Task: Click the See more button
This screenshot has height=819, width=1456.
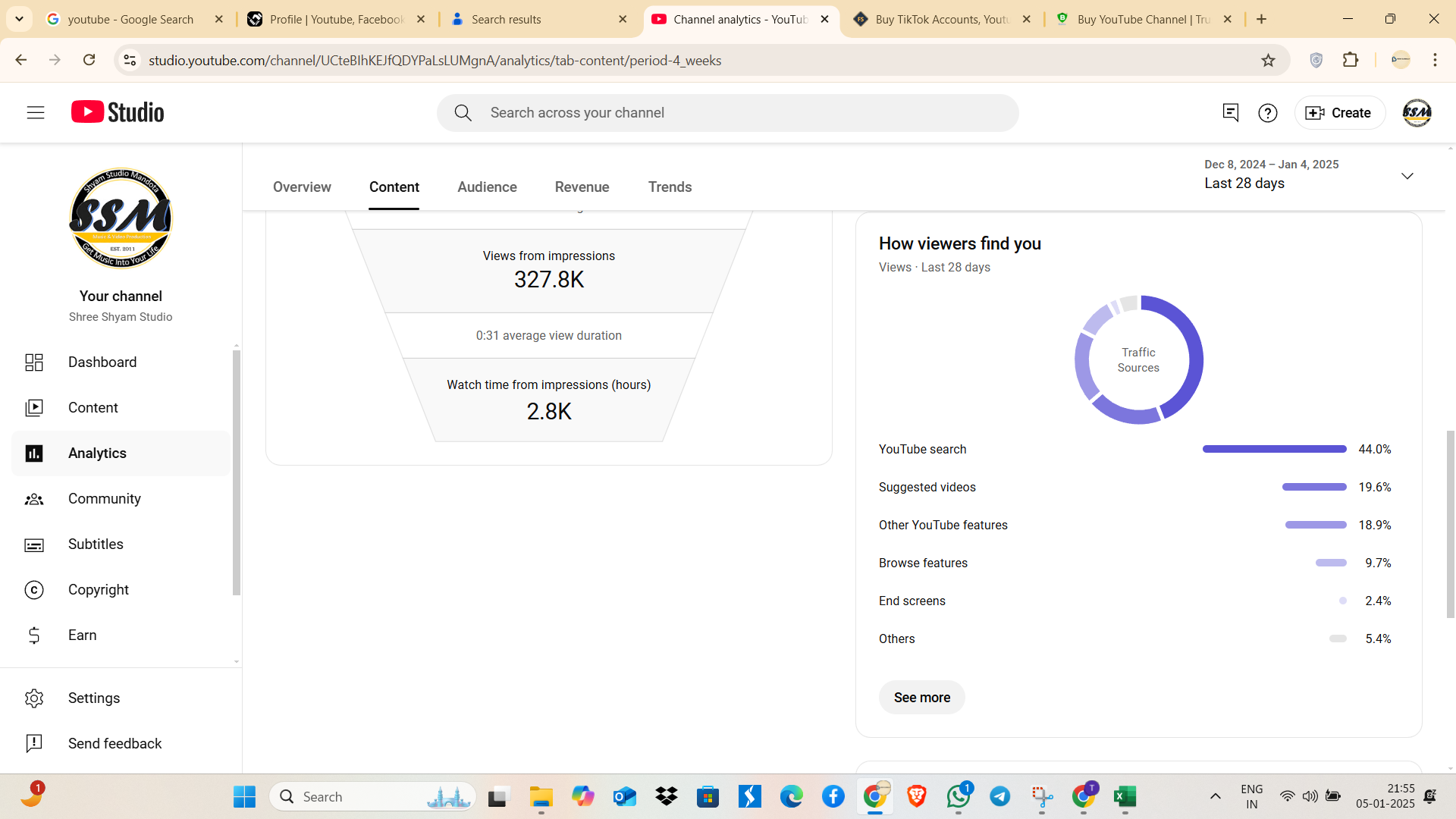Action: click(x=921, y=698)
